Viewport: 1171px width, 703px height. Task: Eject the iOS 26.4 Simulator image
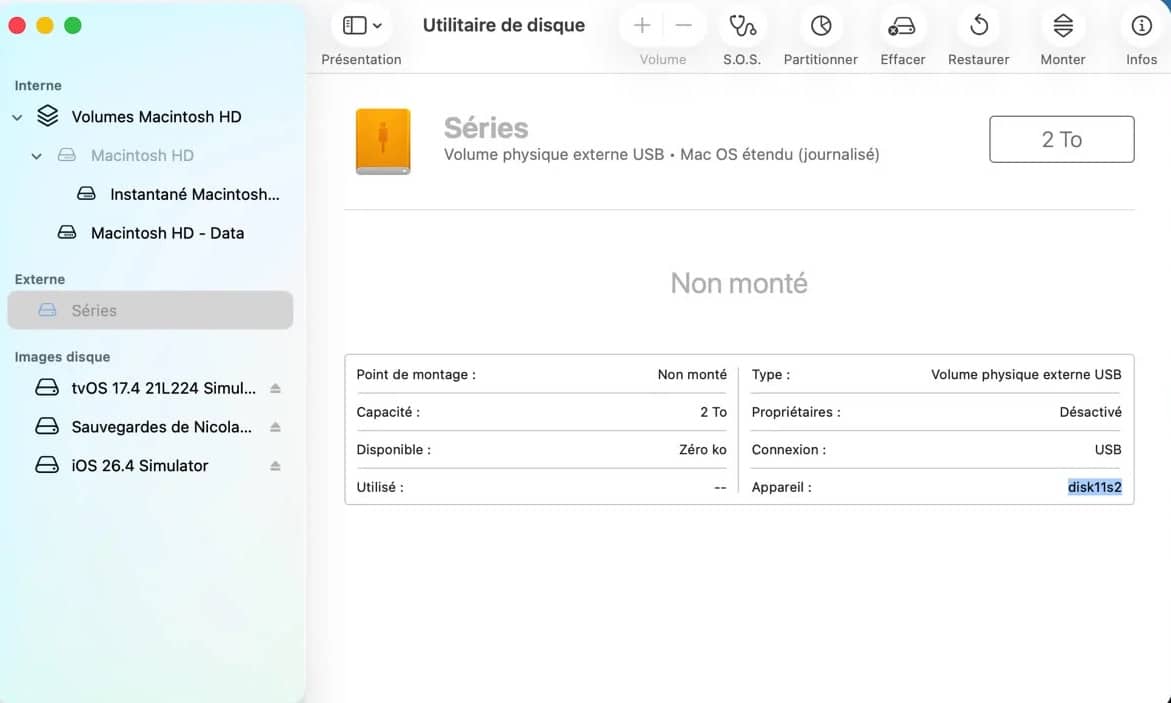pyautogui.click(x=275, y=466)
